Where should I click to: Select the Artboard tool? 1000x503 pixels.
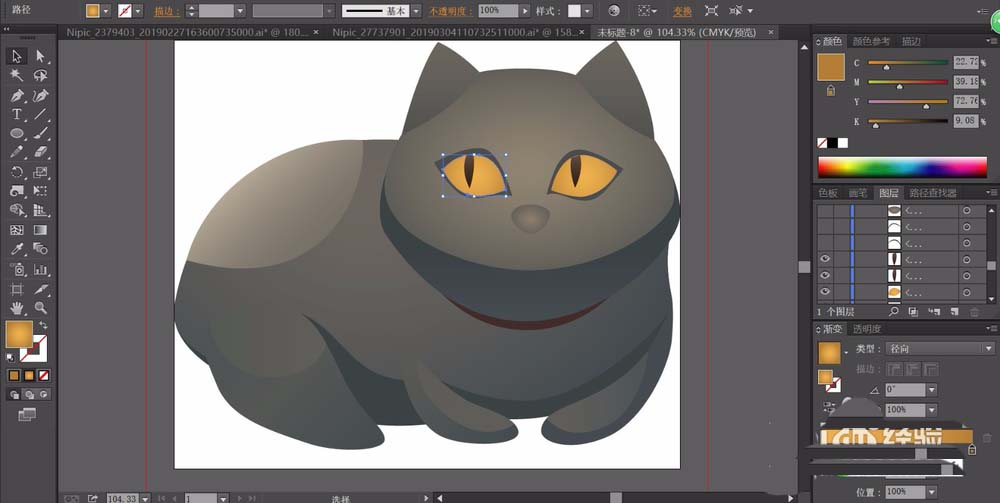(x=17, y=289)
